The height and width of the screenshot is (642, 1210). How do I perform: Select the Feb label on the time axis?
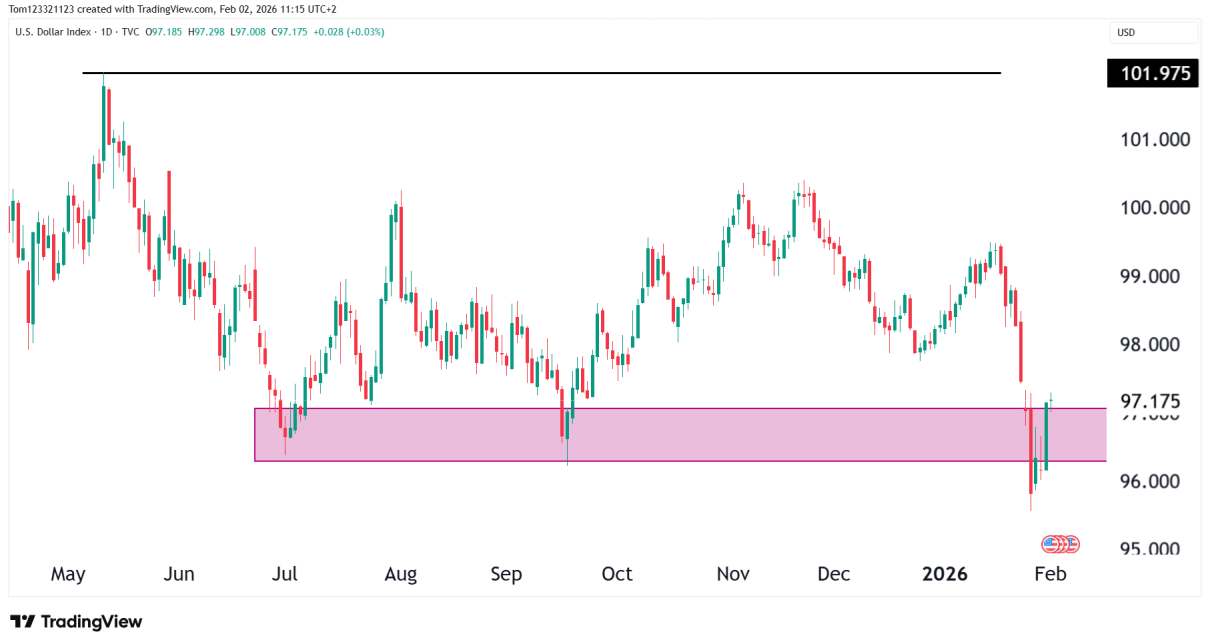click(x=1049, y=574)
